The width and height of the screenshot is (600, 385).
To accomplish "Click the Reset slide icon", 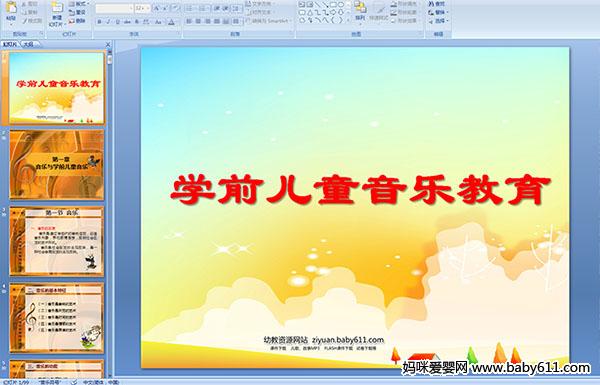I will click(x=77, y=12).
